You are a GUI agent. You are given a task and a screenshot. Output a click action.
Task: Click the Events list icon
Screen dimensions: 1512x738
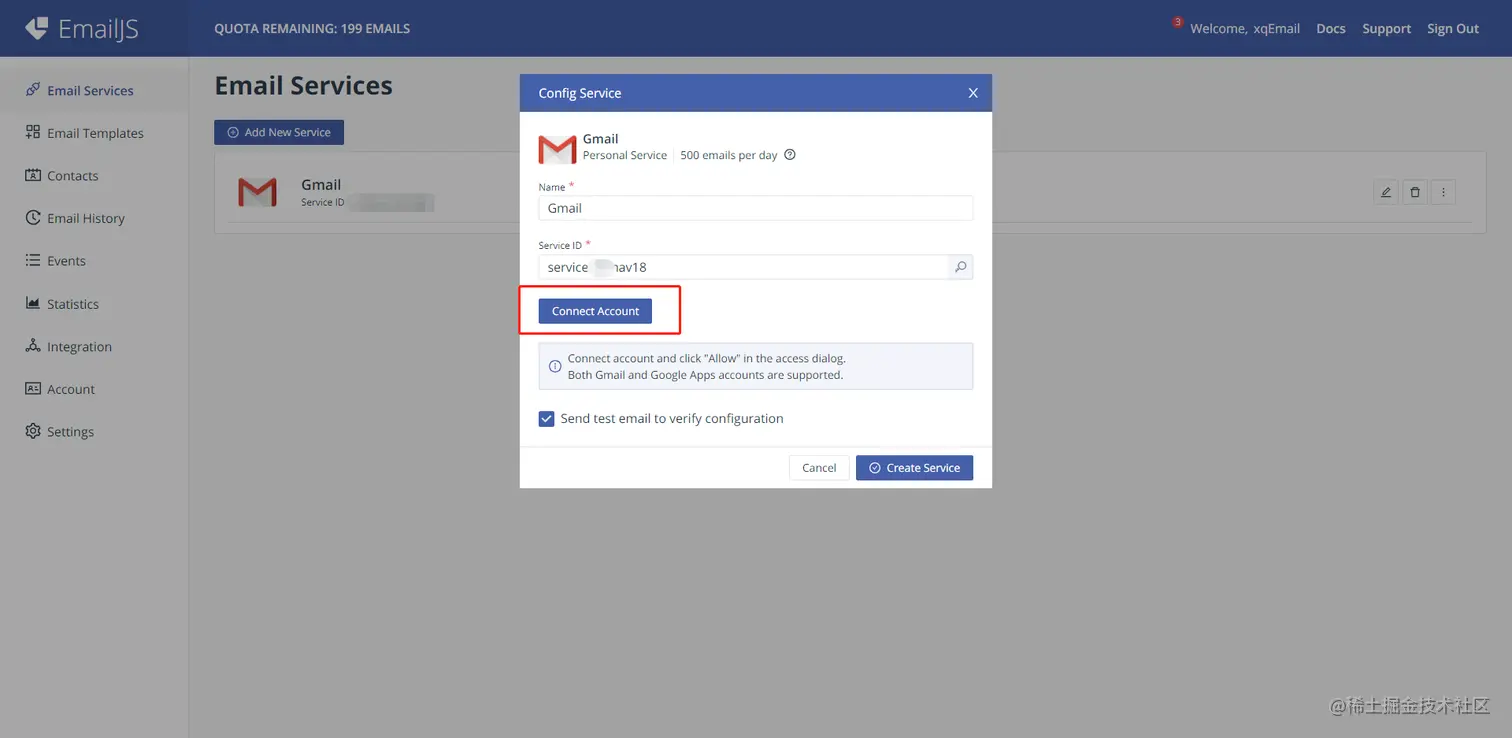click(33, 260)
